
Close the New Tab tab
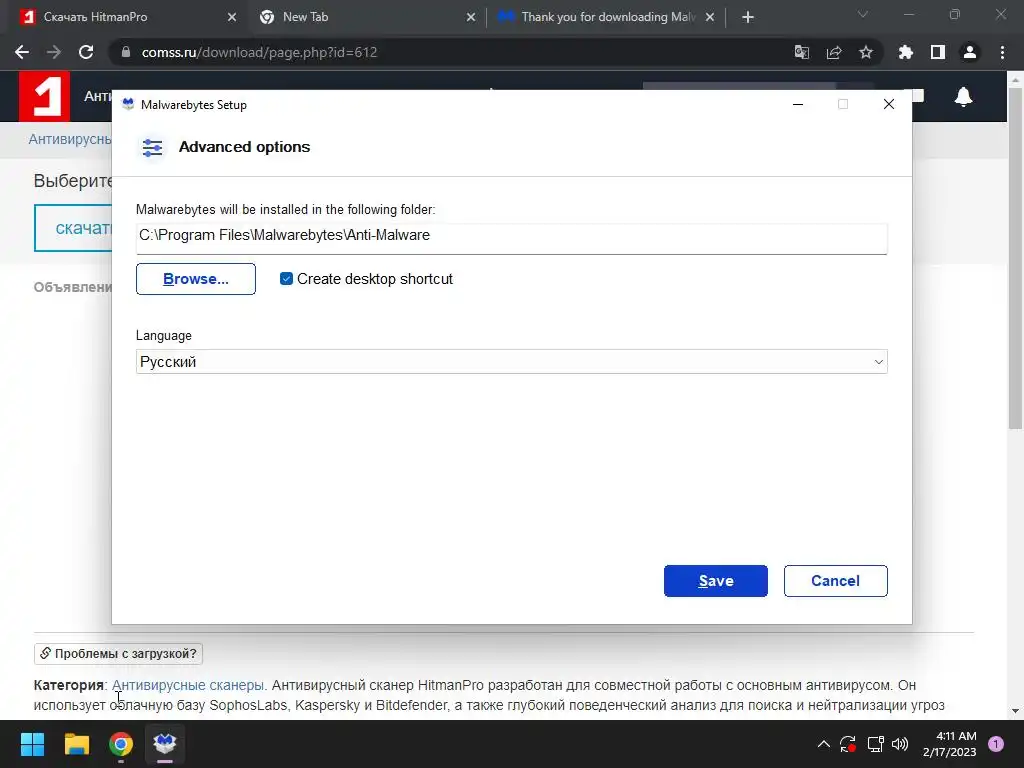(x=471, y=18)
